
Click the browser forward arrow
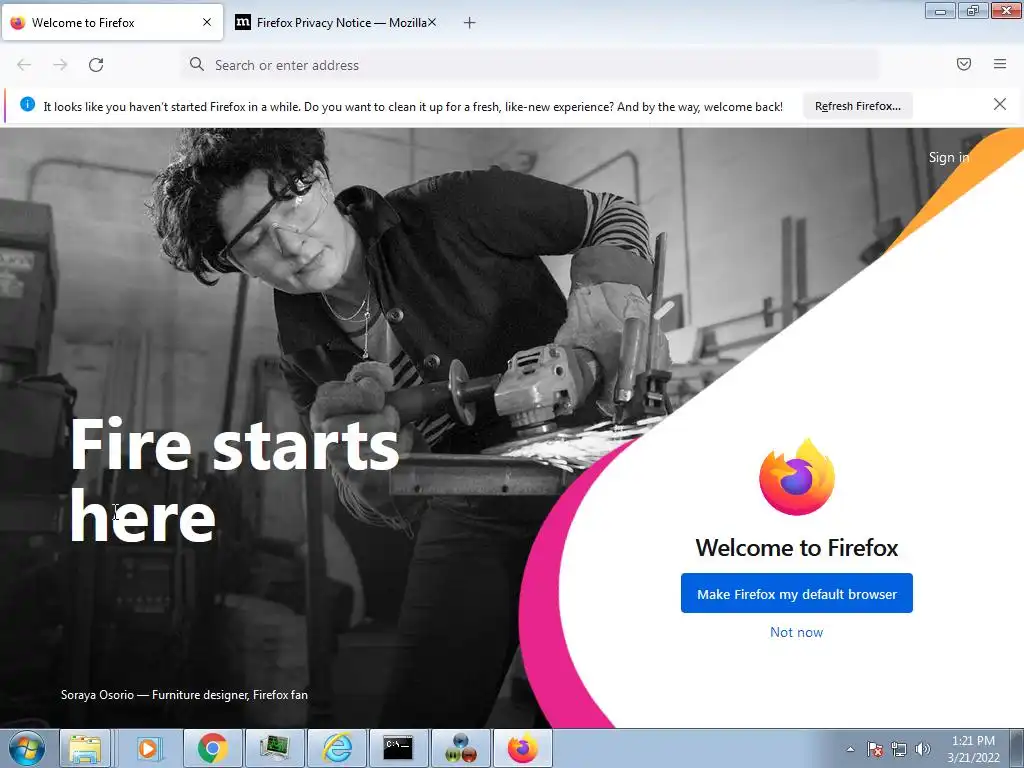coord(60,65)
